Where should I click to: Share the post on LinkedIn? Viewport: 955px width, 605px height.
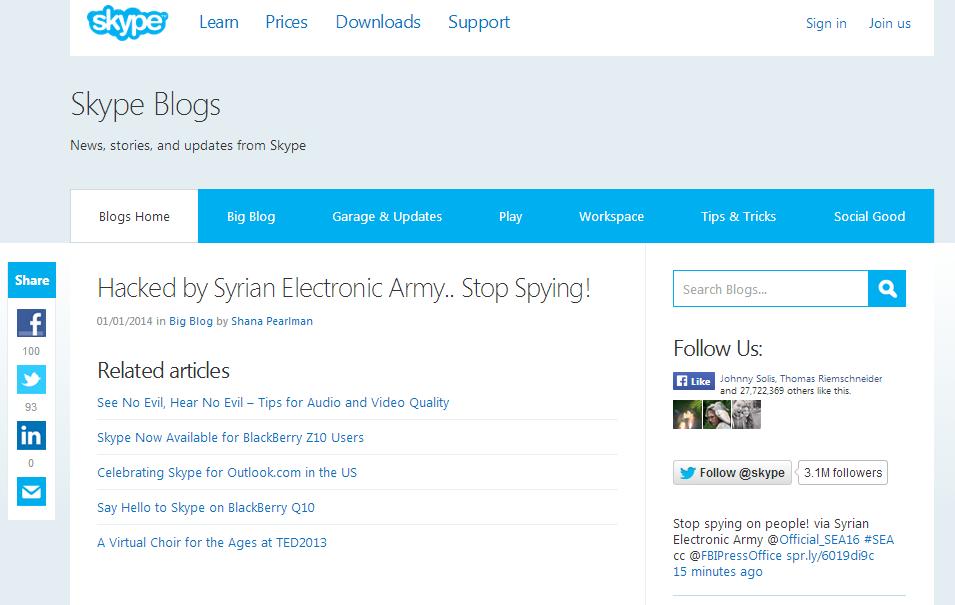click(x=31, y=436)
